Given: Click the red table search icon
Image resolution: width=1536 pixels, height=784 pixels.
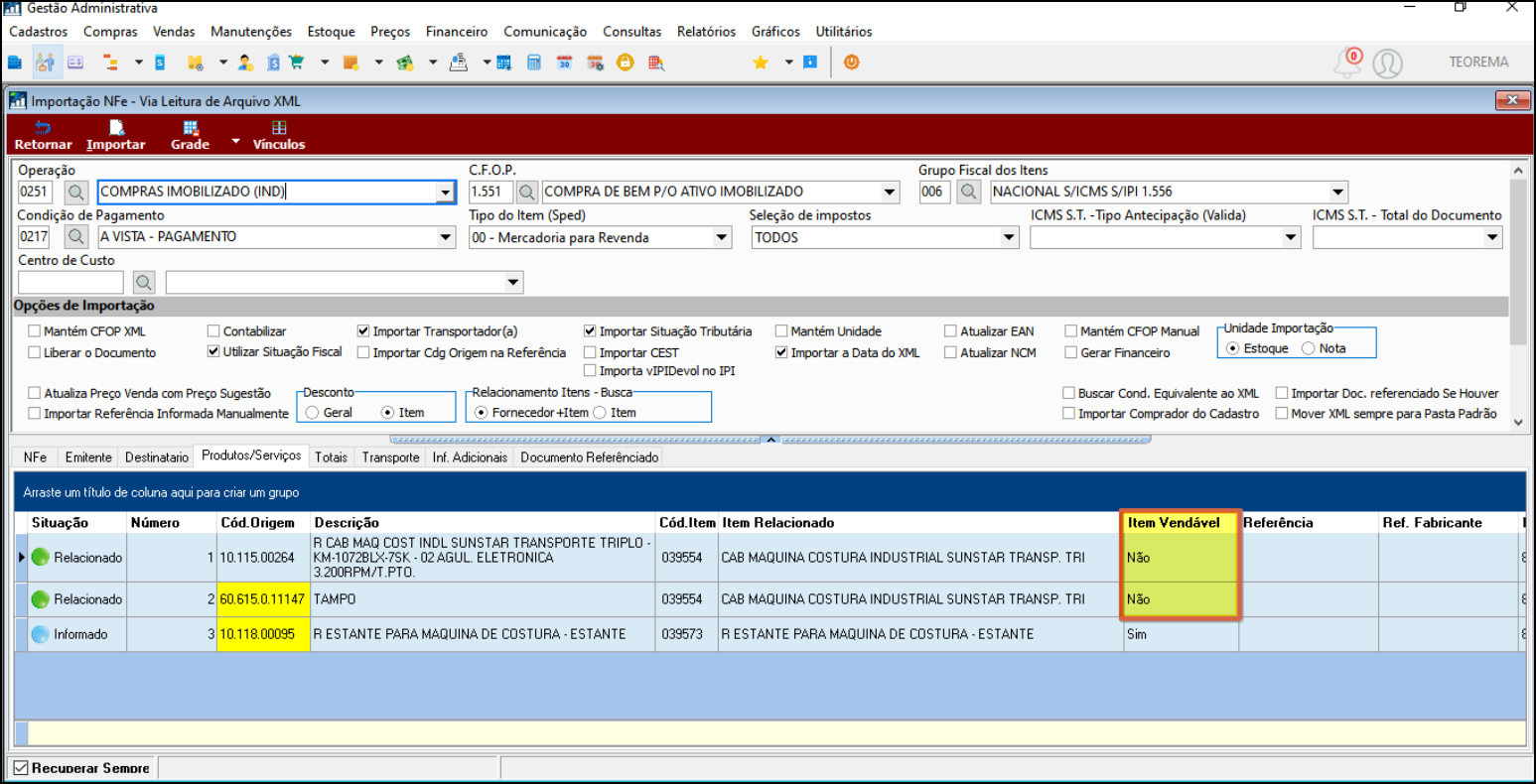Looking at the screenshot, I should [x=656, y=63].
